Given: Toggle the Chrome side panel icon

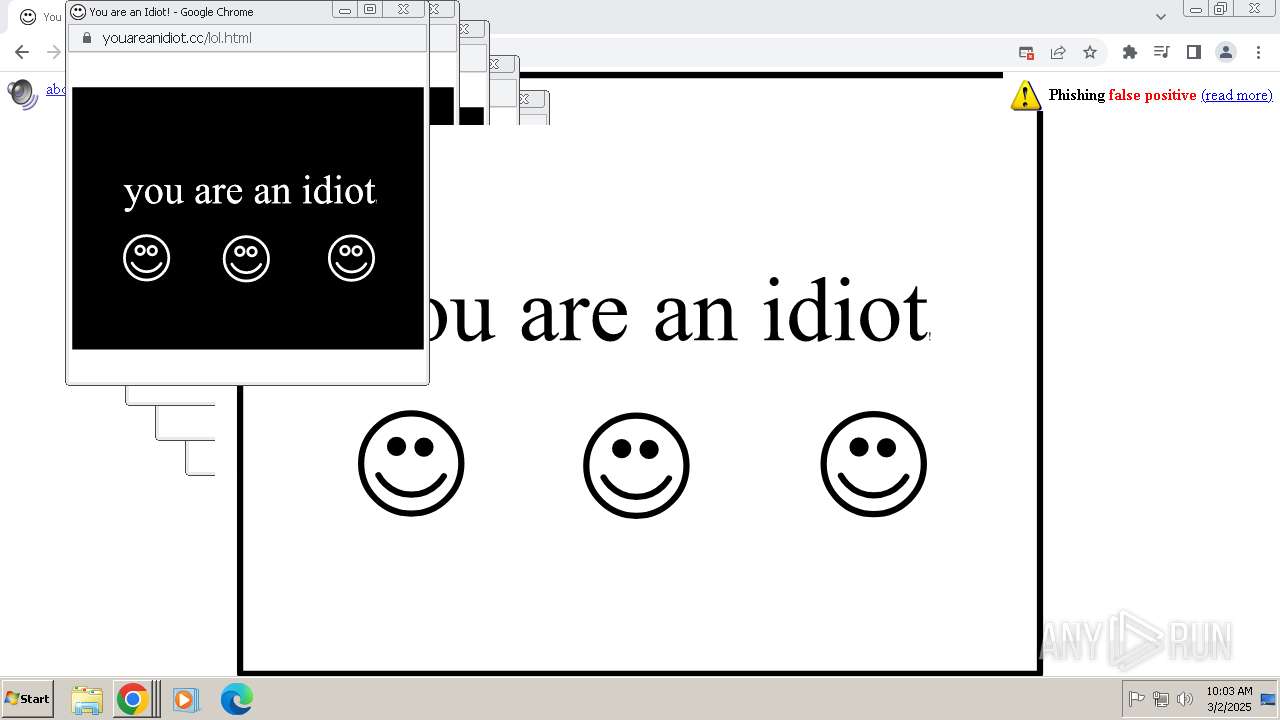Looking at the screenshot, I should [1193, 53].
